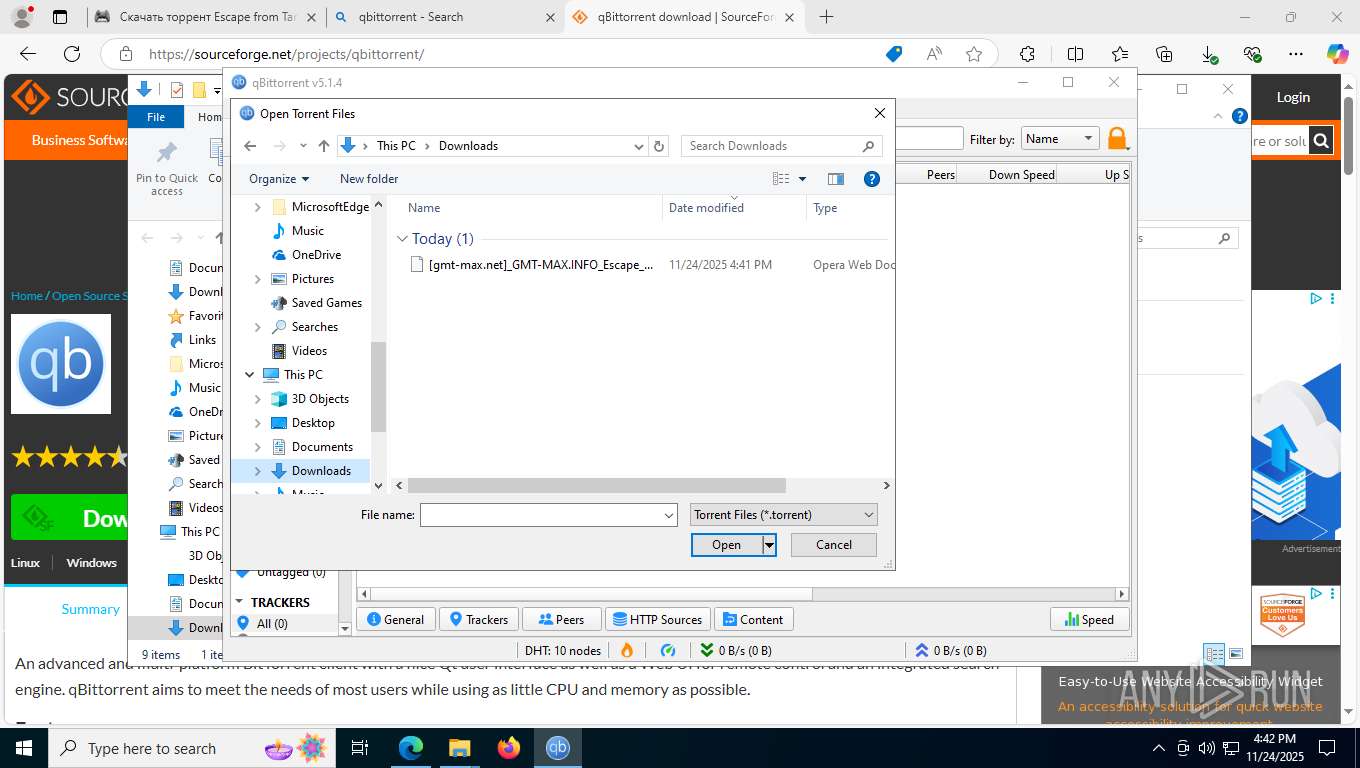
Task: Click New folder in the dialog toolbar
Action: [x=369, y=179]
